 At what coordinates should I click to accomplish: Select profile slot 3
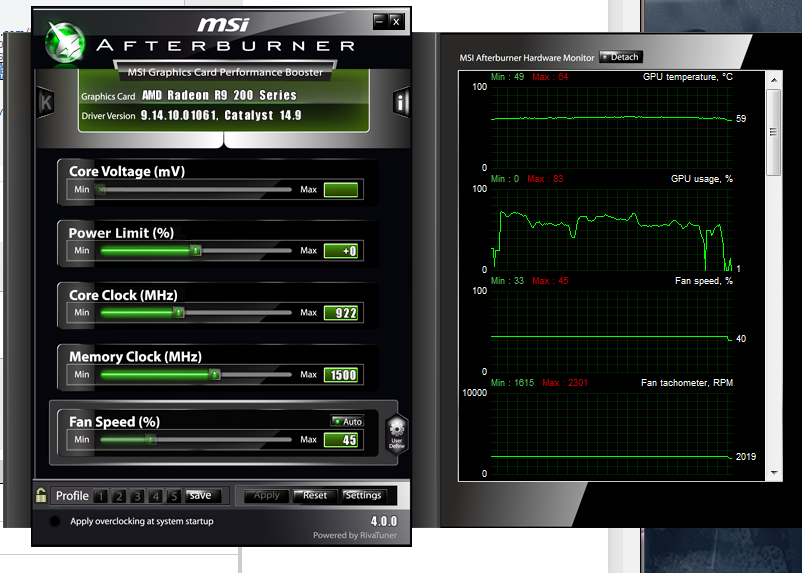pyautogui.click(x=137, y=496)
